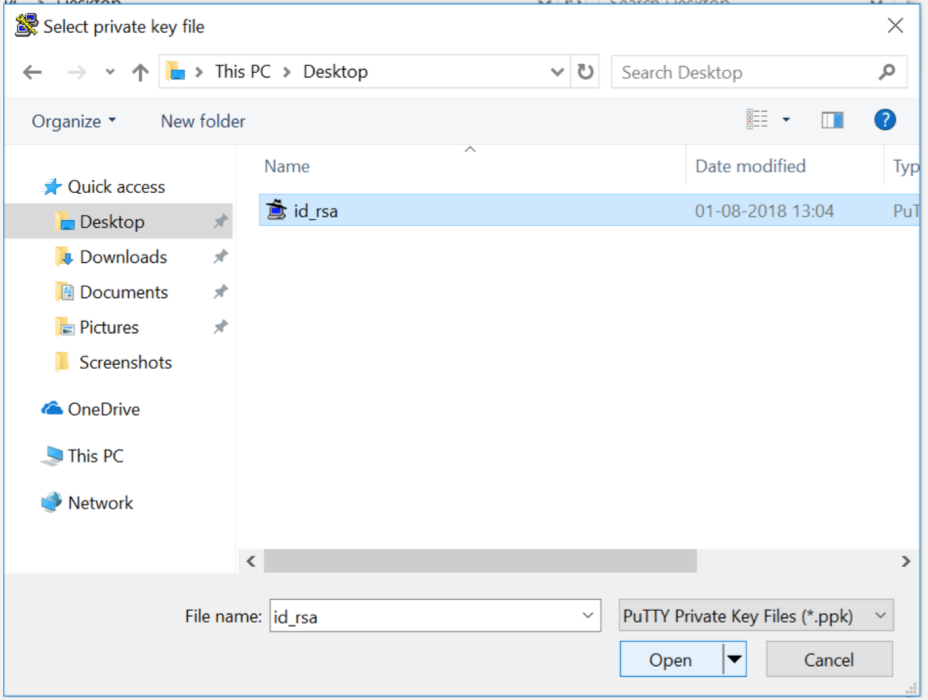Click the Open button dropdown arrow
The height and width of the screenshot is (700, 928).
[735, 659]
